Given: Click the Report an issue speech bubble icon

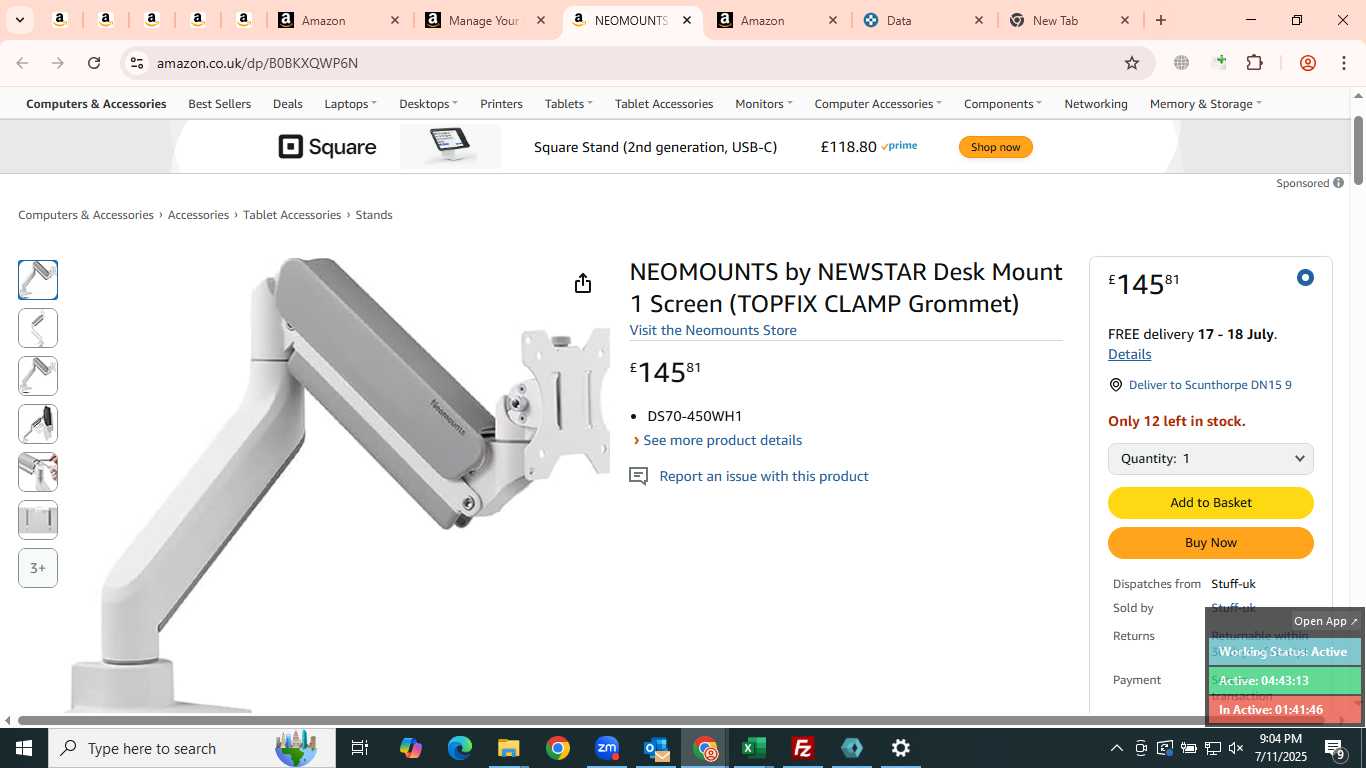Looking at the screenshot, I should [638, 476].
